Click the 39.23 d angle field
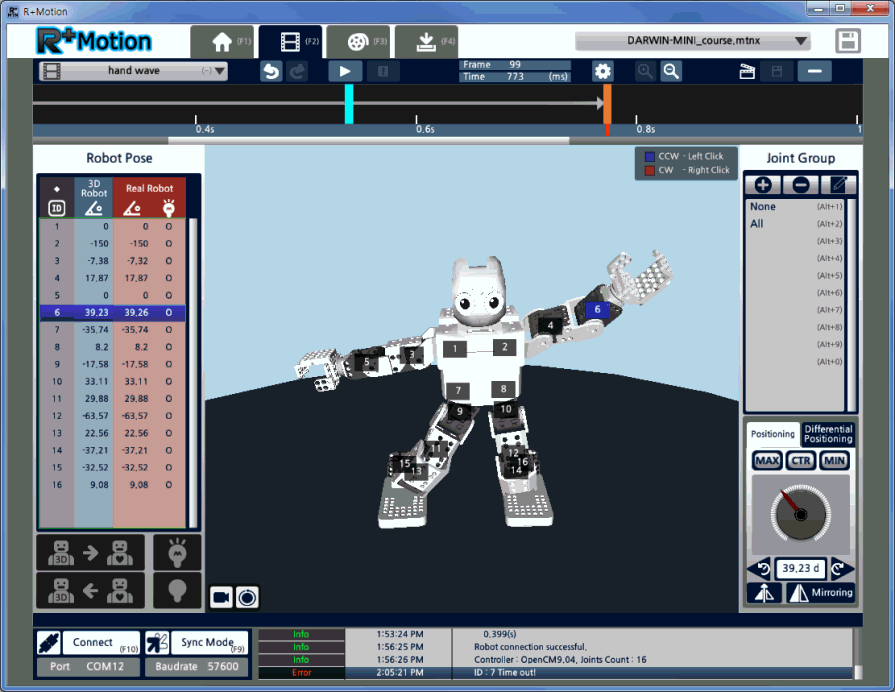Screen dimensions: 895x692 (x=801, y=569)
